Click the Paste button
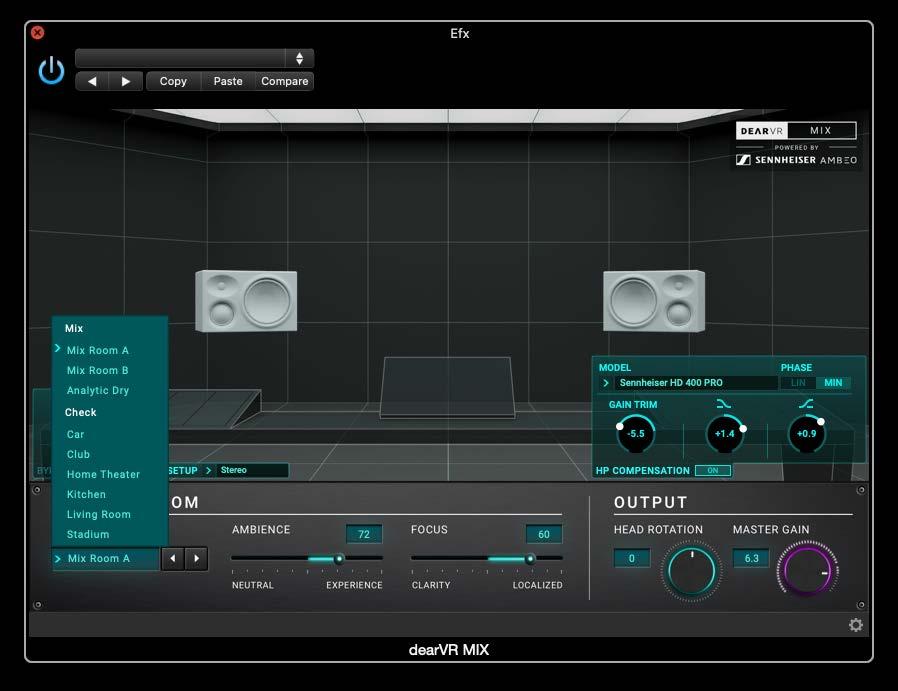This screenshot has width=898, height=691. coord(228,81)
